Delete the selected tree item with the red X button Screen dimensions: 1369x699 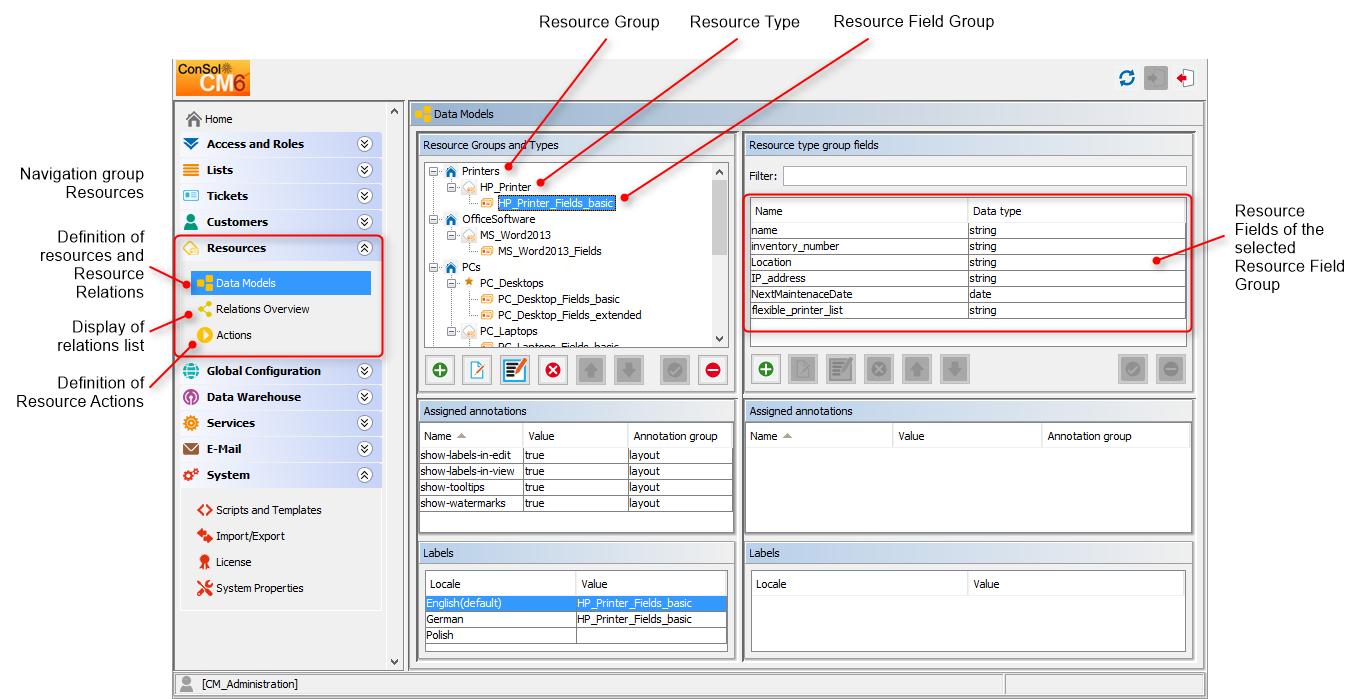[553, 370]
